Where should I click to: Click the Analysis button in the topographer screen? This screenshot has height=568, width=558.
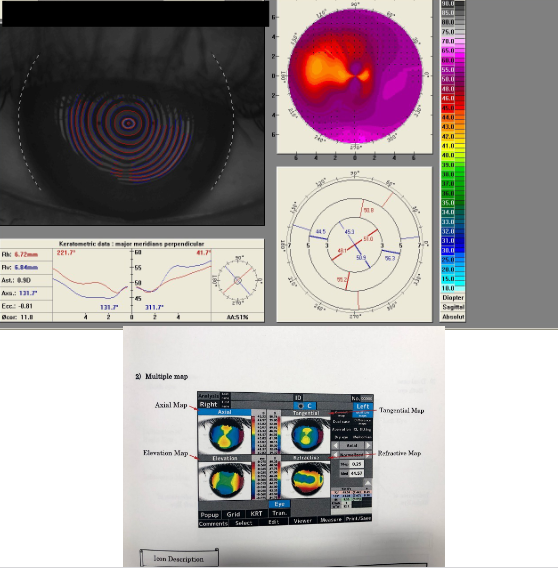pyautogui.click(x=209, y=396)
